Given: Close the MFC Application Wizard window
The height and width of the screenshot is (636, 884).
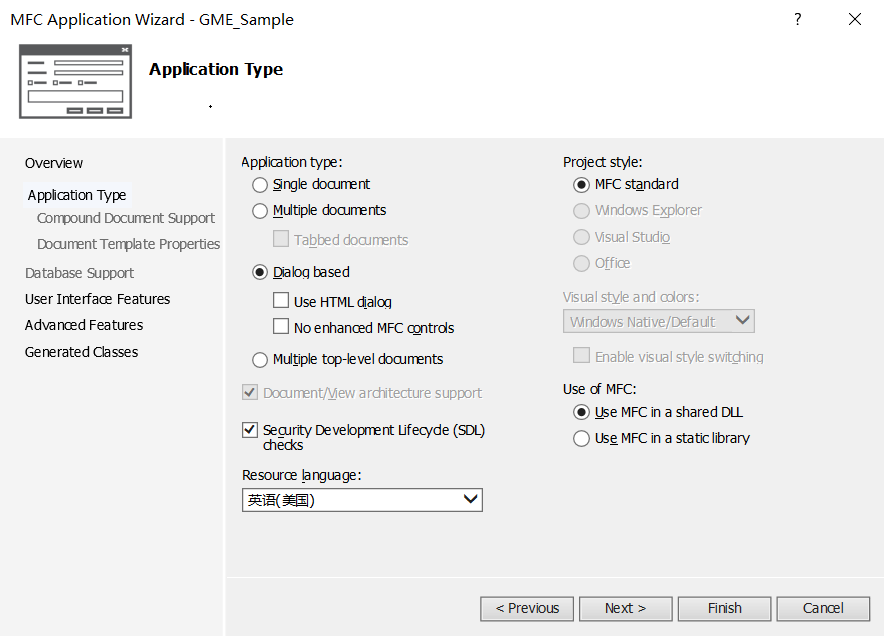Looking at the screenshot, I should (855, 19).
